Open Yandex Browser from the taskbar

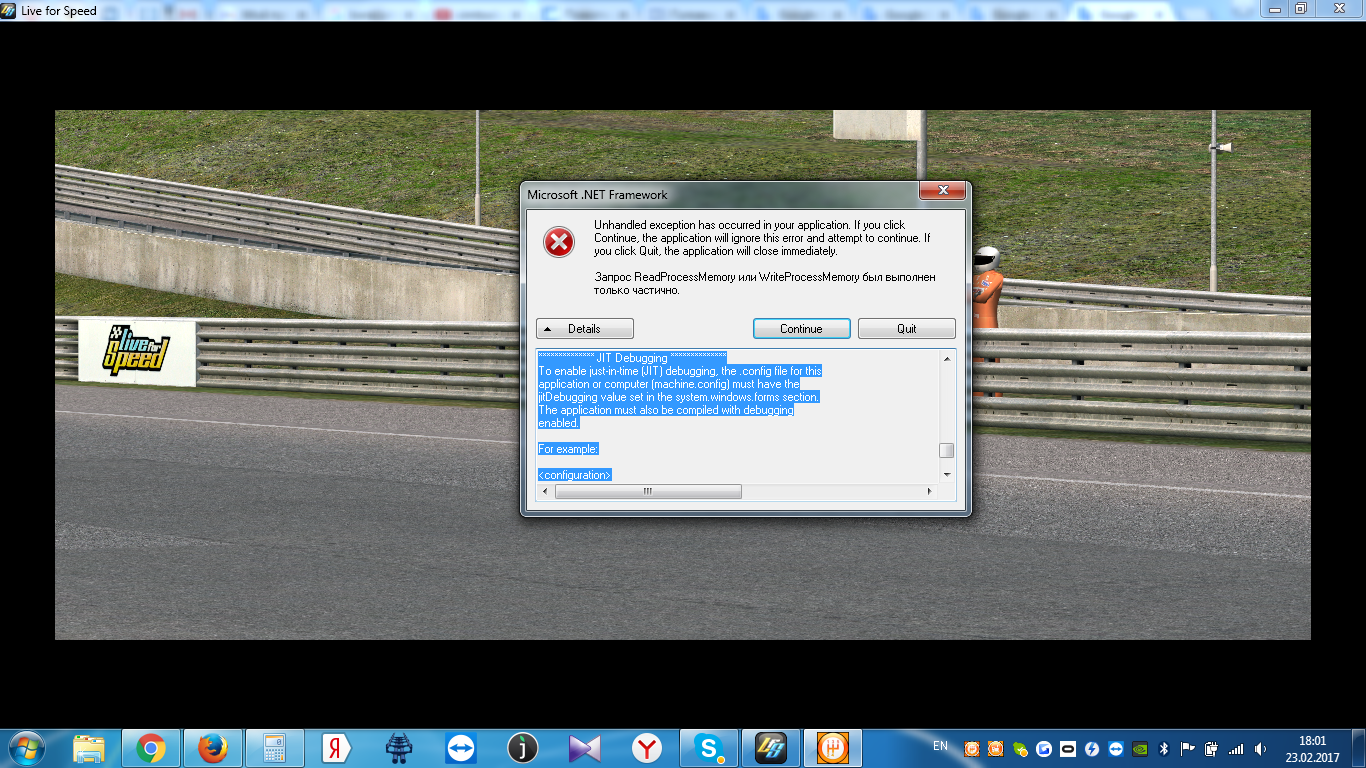pos(647,748)
